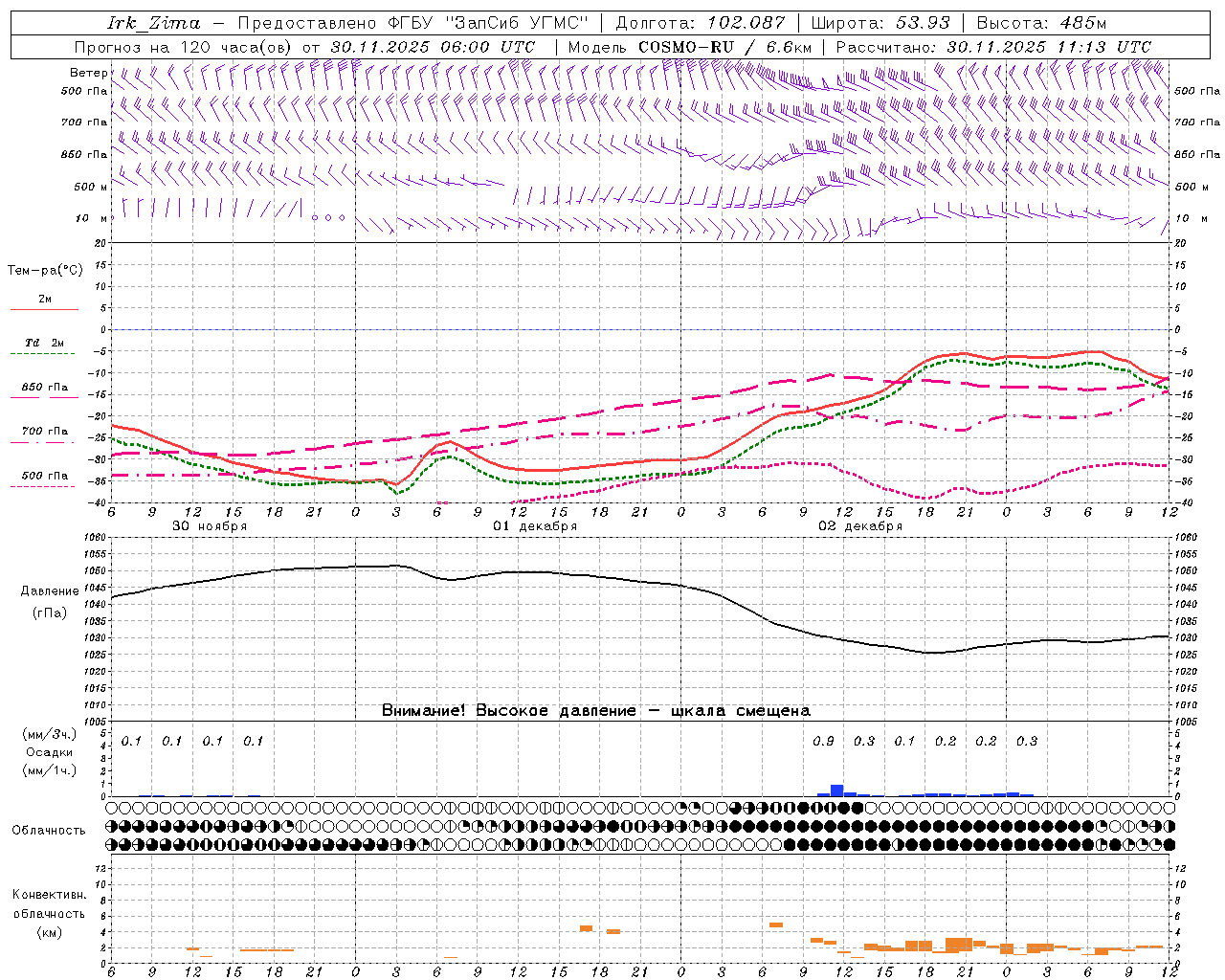Click the "(км)" convective height unit

(x=49, y=932)
